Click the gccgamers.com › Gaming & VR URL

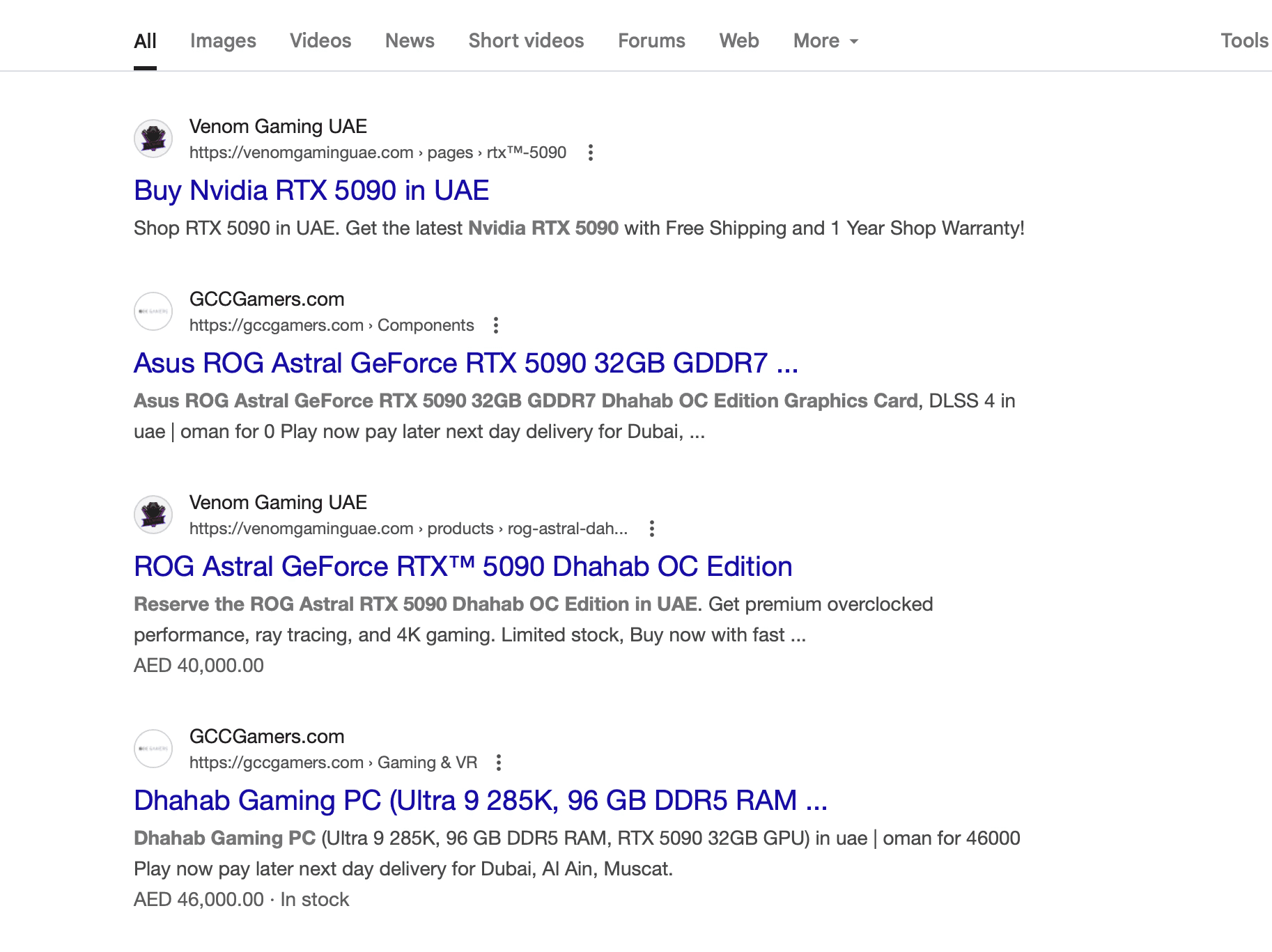(333, 763)
